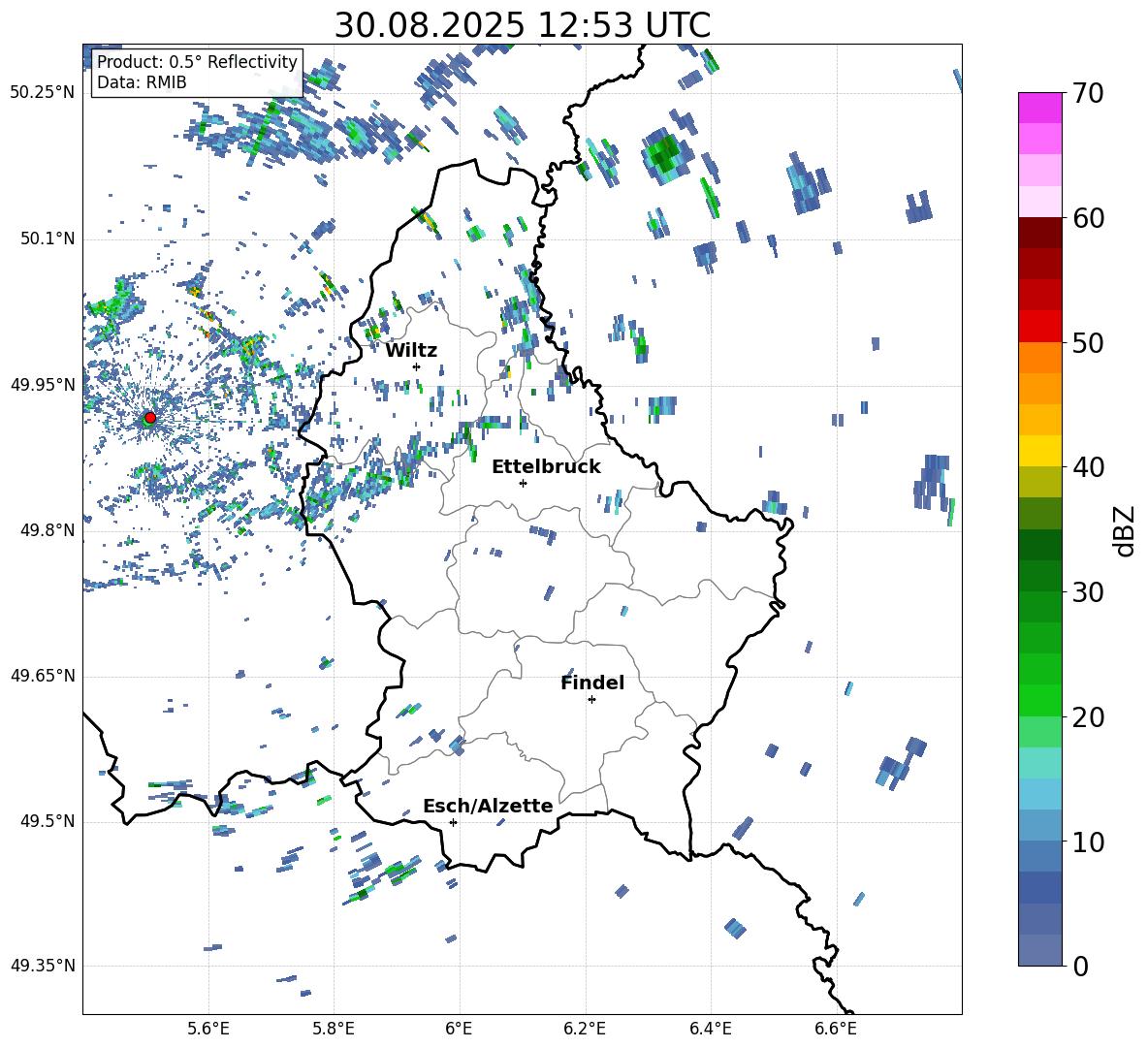Click the 49.95°N latitude label
This screenshot has height=1048, width=1148.
(x=43, y=385)
